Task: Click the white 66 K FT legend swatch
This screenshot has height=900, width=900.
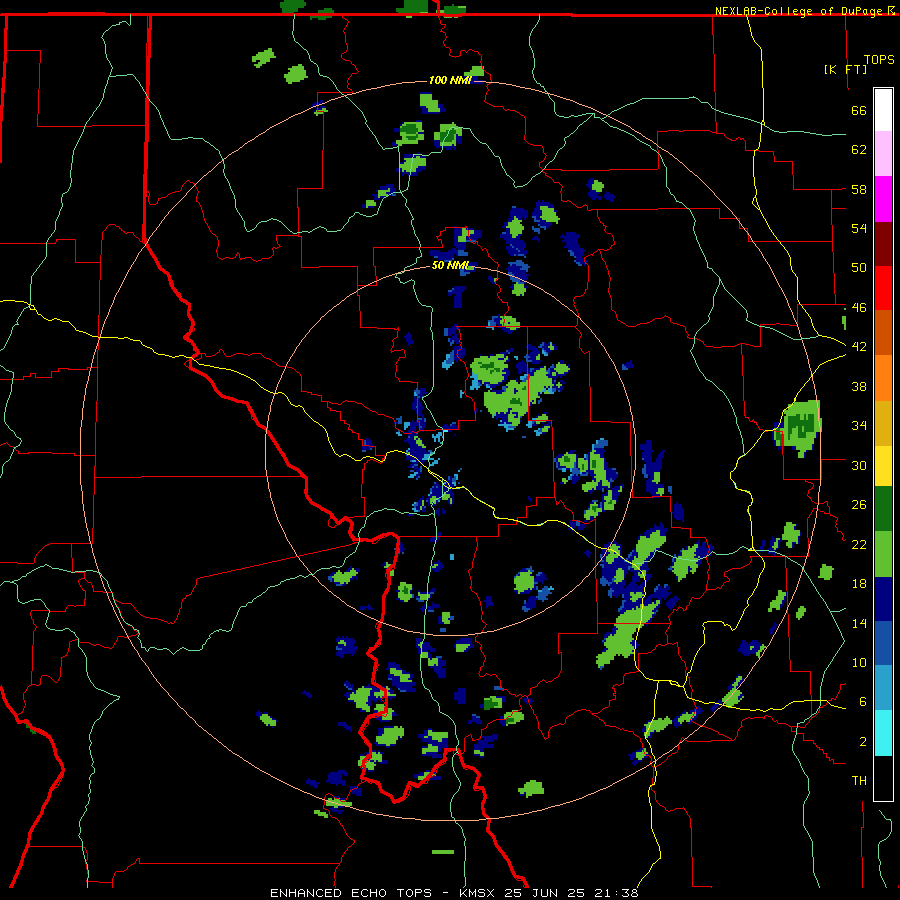Action: [x=883, y=110]
